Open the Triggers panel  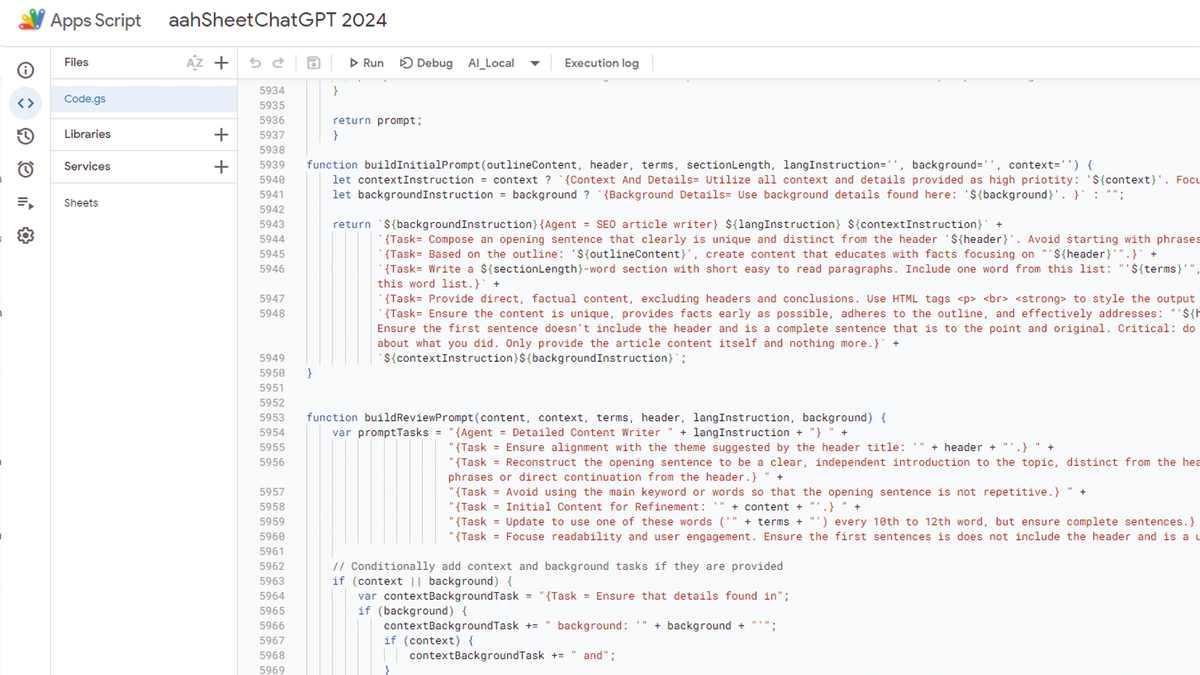[25, 168]
